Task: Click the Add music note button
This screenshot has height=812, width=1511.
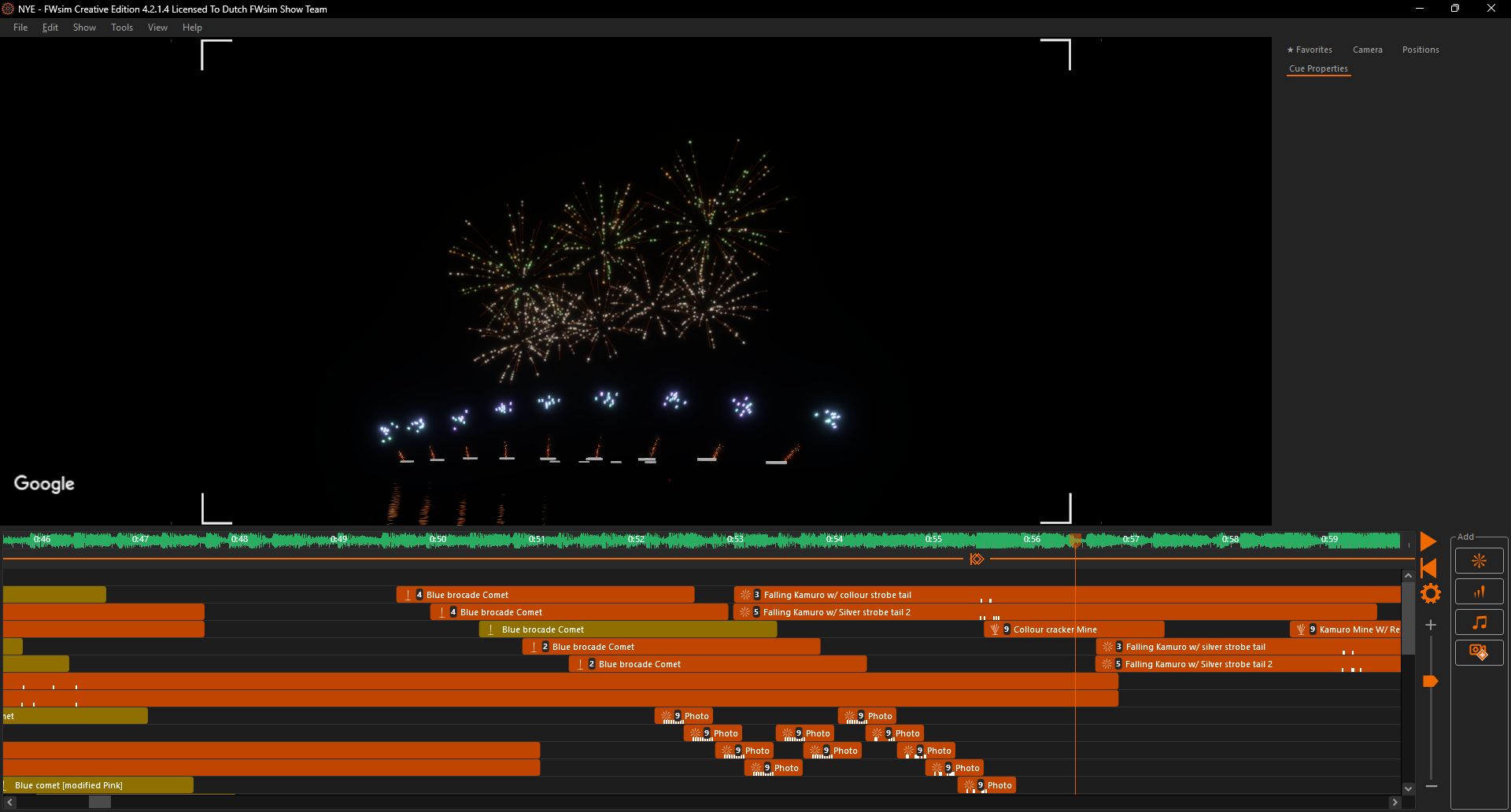Action: pyautogui.click(x=1479, y=622)
